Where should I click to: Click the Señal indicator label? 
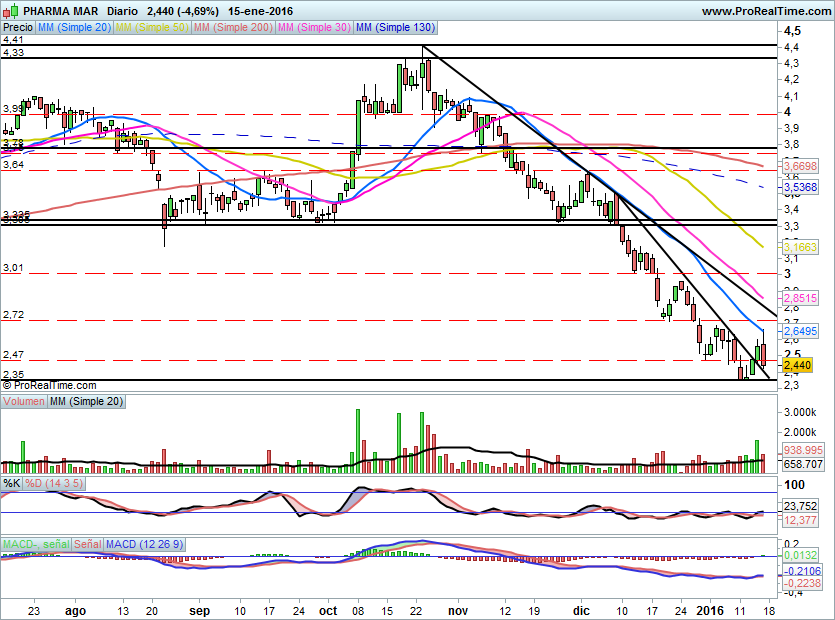(88, 543)
